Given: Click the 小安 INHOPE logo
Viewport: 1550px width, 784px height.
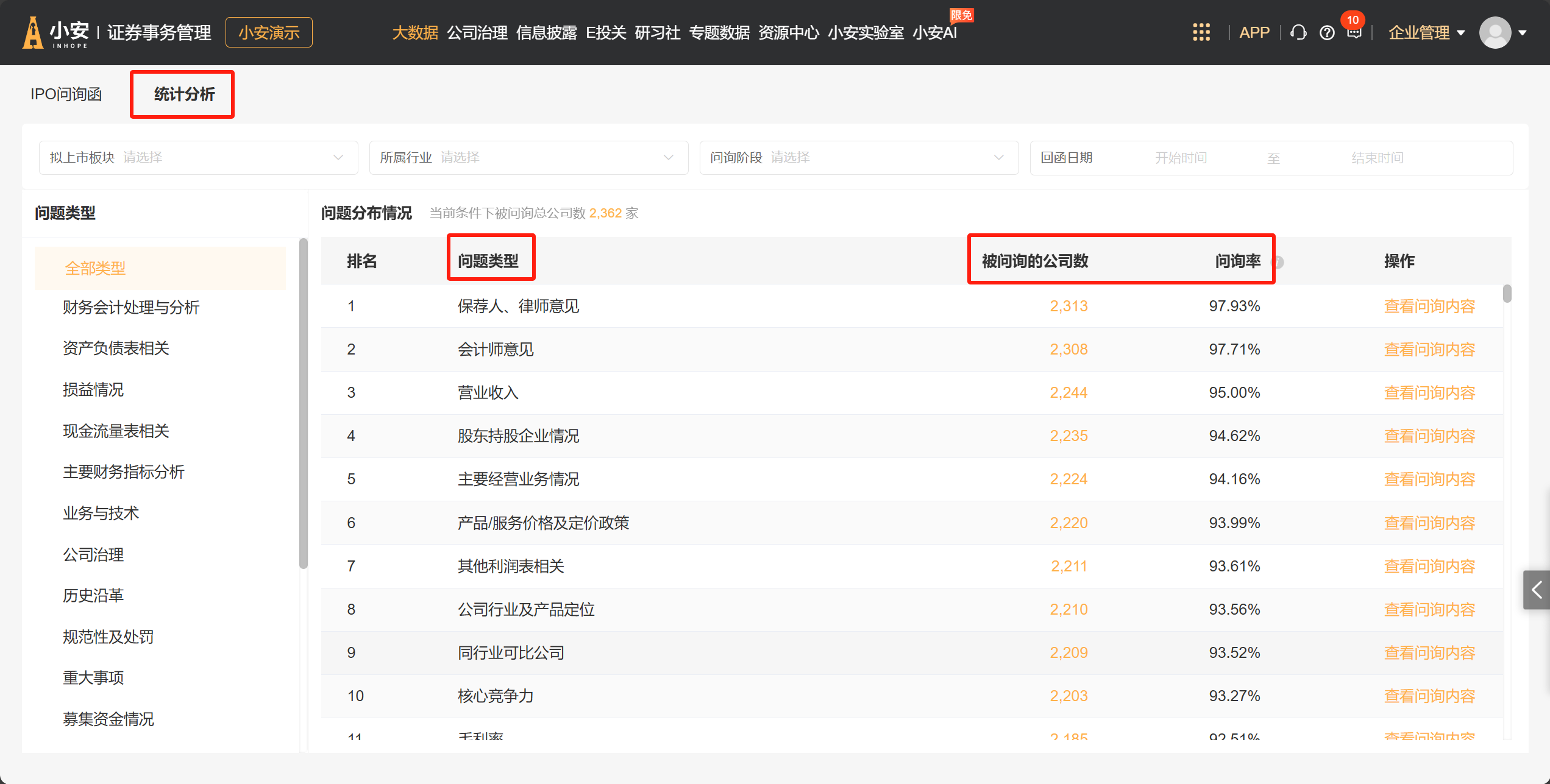Looking at the screenshot, I should [x=56, y=32].
